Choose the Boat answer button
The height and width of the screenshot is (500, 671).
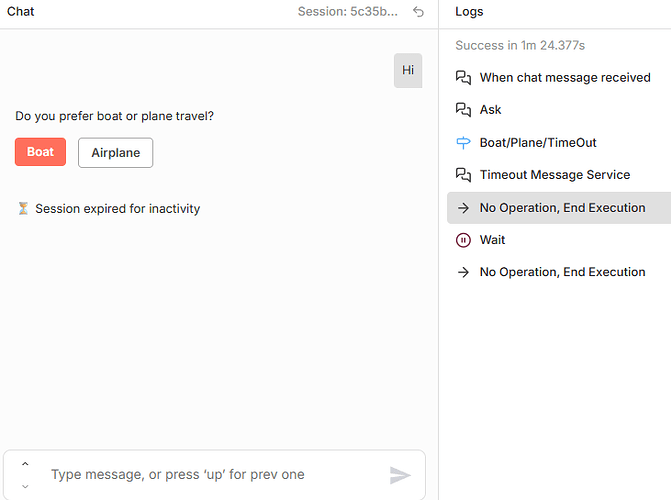pos(41,152)
